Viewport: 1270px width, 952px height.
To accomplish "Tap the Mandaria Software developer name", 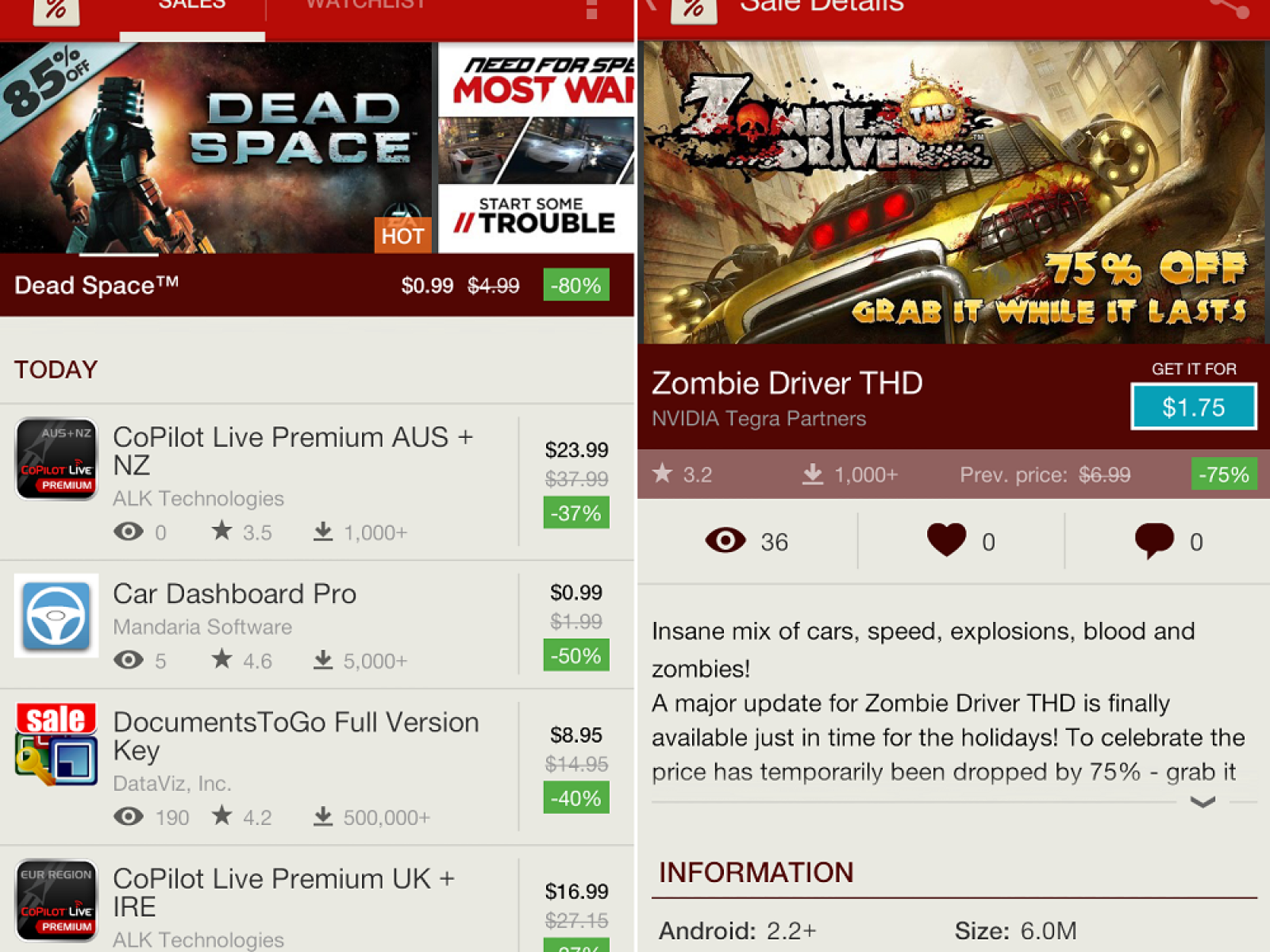I will (x=202, y=627).
